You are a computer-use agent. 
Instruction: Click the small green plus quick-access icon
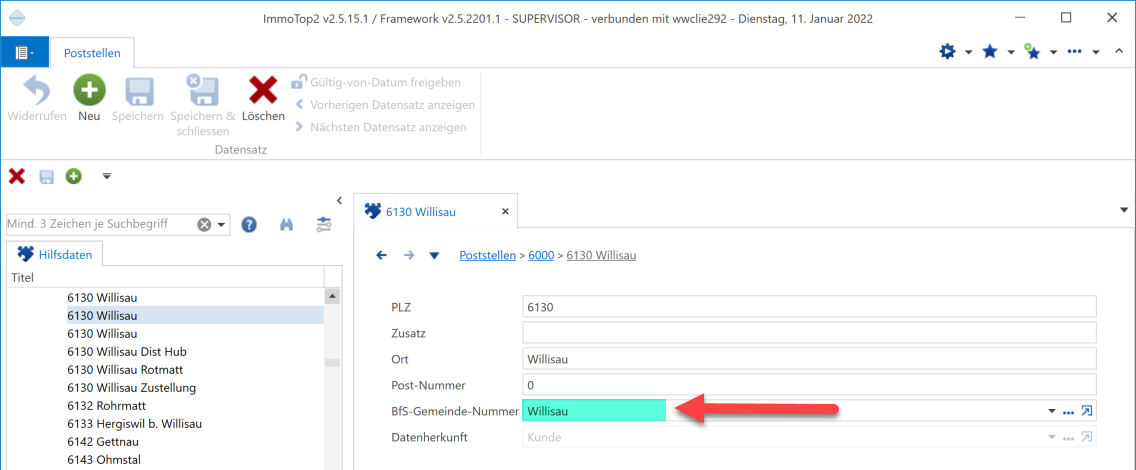click(74, 176)
